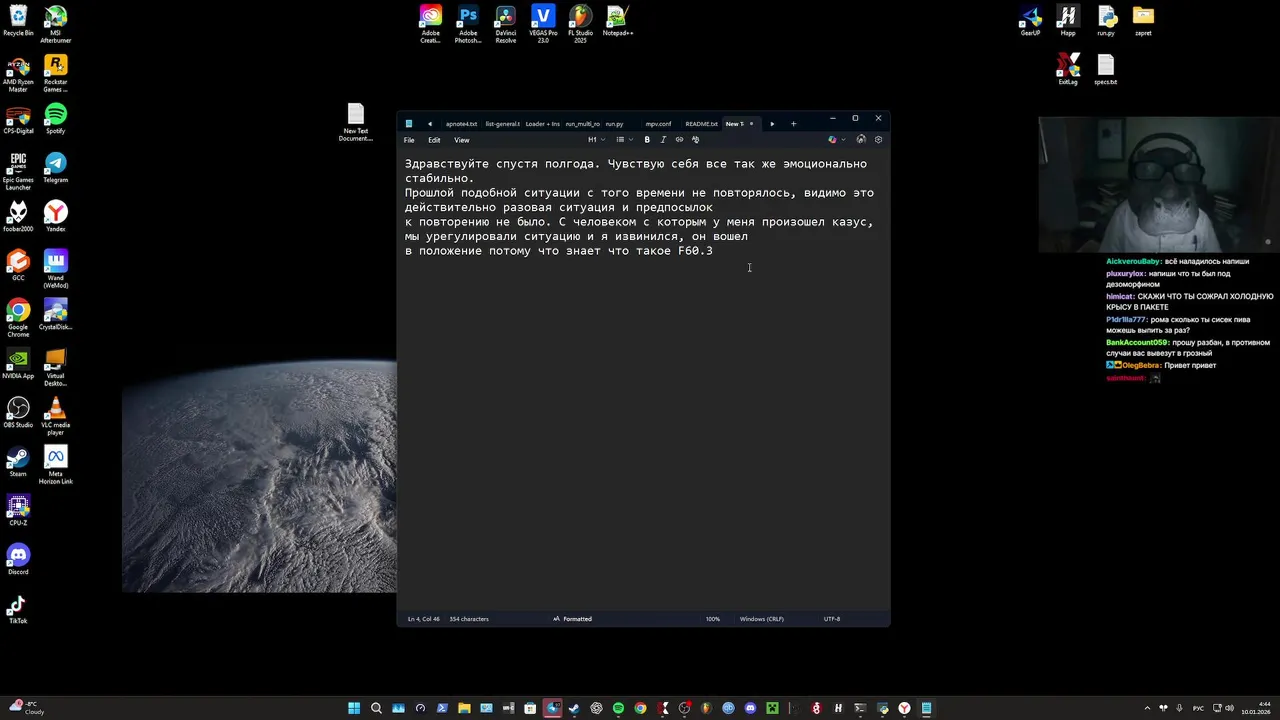Select the foobar2000 desktop icon
1280x720 pixels.
[18, 217]
